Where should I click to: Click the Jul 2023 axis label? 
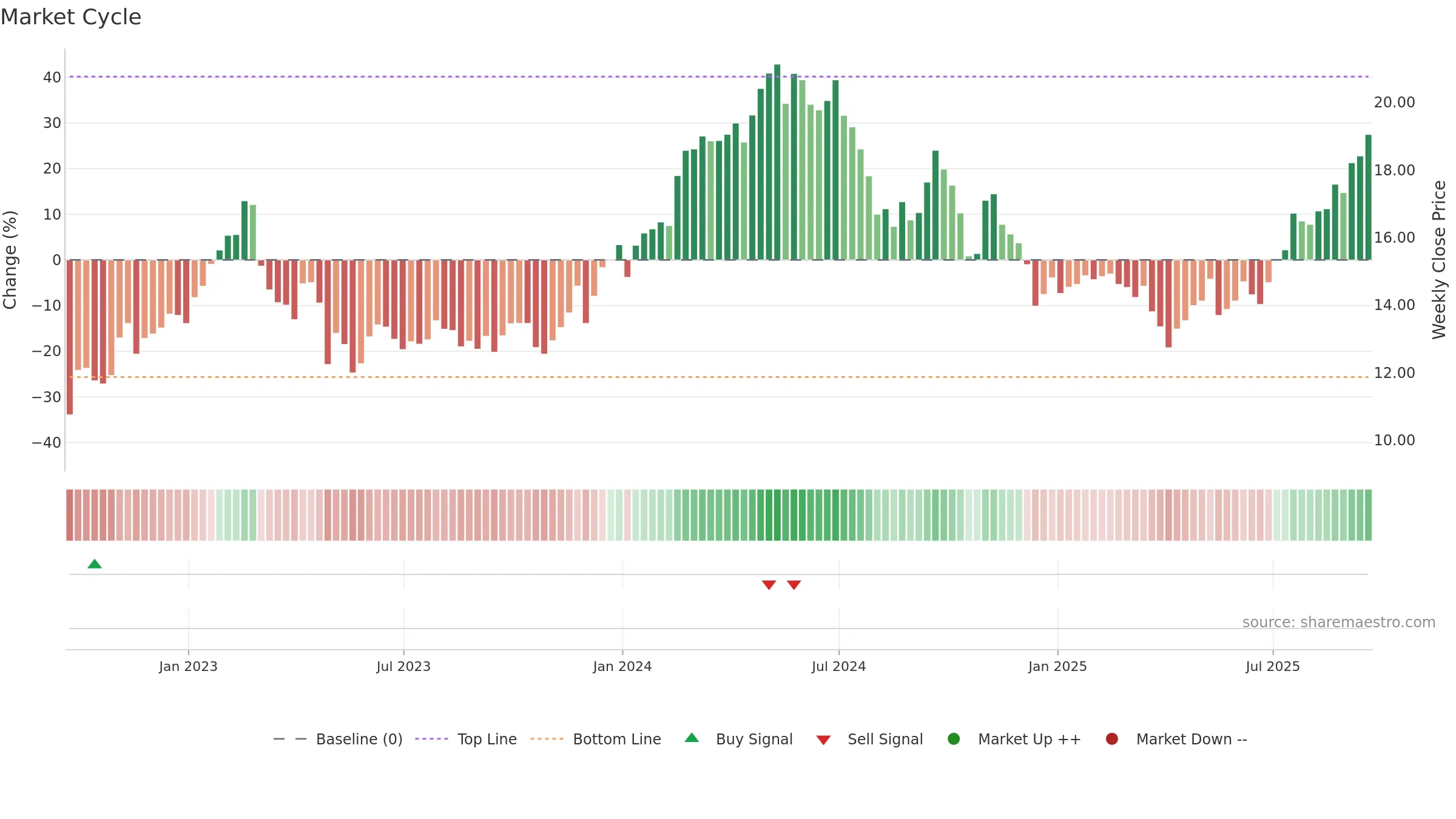pyautogui.click(x=403, y=667)
